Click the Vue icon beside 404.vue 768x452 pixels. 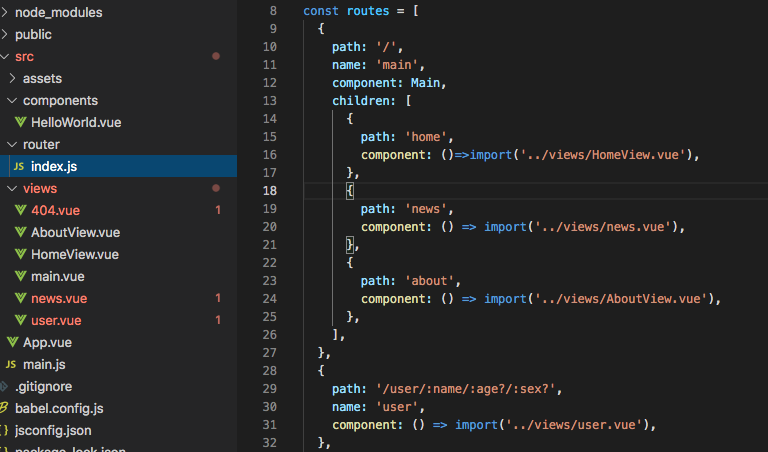pyautogui.click(x=21, y=211)
